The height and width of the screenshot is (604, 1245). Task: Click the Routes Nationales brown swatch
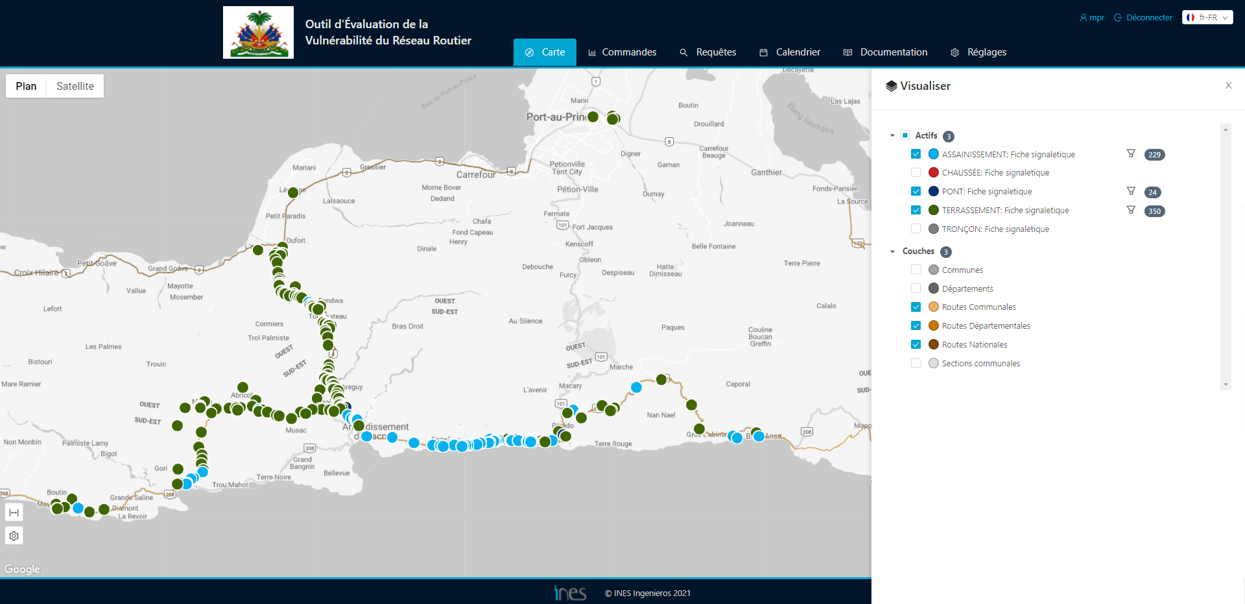coord(933,344)
